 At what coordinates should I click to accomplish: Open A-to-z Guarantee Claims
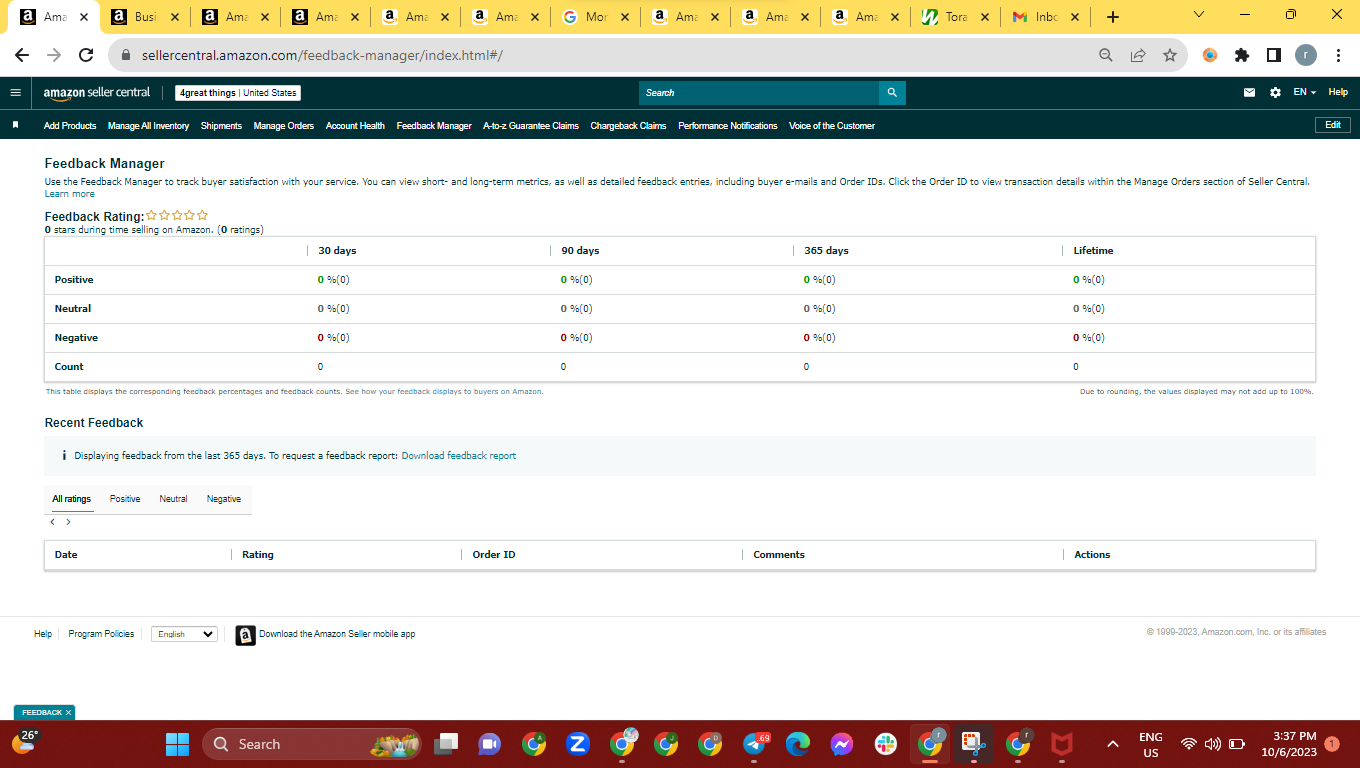(531, 126)
